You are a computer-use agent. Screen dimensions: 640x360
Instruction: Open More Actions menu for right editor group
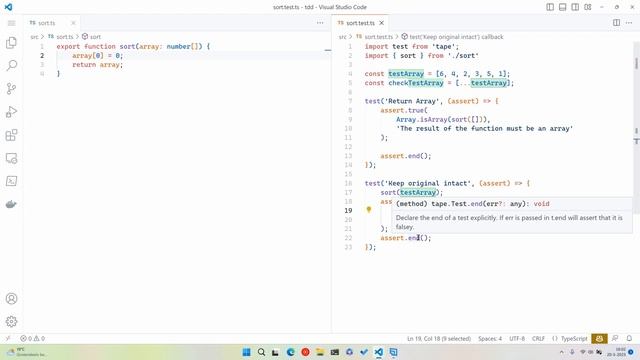coord(629,23)
